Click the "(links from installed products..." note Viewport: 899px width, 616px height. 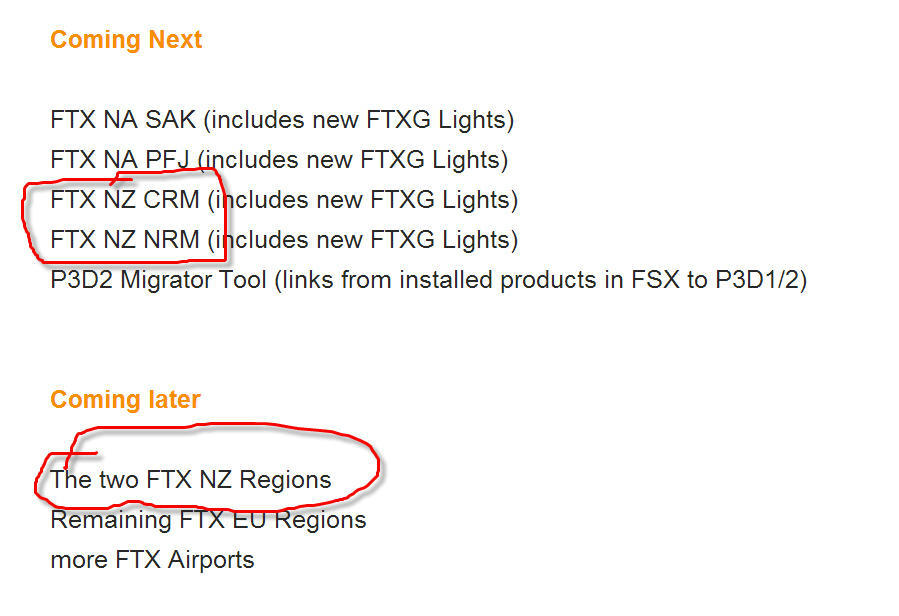540,280
